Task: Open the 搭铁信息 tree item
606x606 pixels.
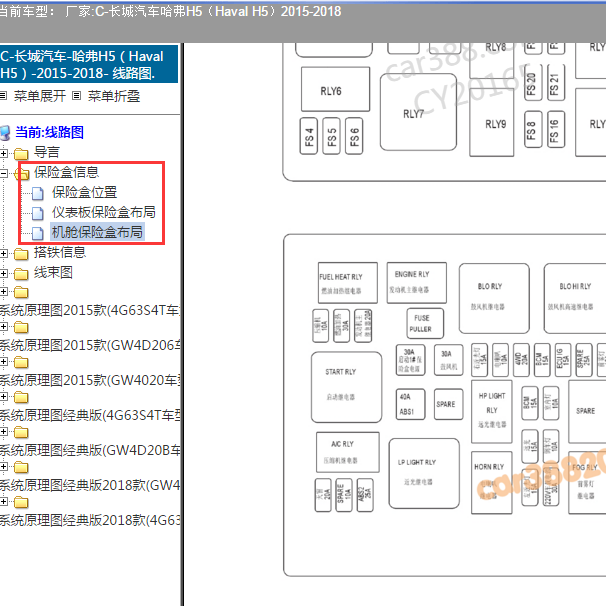Action: (x=60, y=252)
